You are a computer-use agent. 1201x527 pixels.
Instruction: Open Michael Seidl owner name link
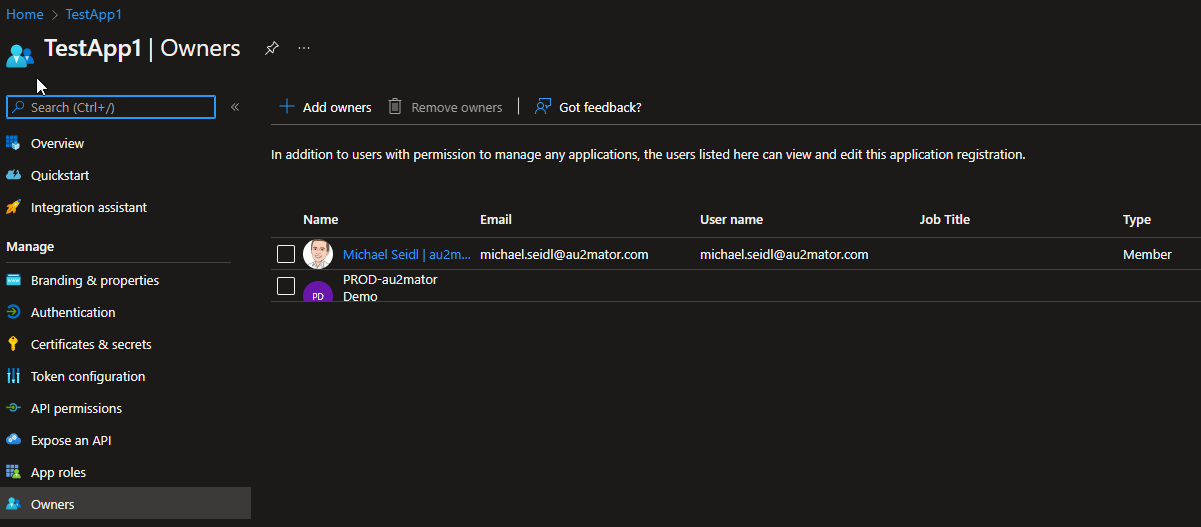tap(407, 255)
